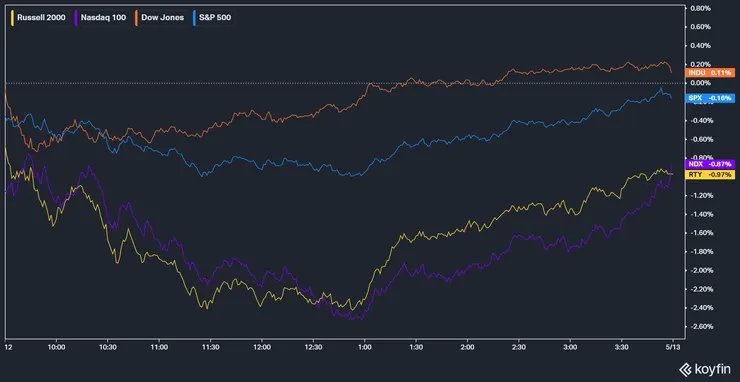Click the 11:00 time axis label

tap(159, 348)
